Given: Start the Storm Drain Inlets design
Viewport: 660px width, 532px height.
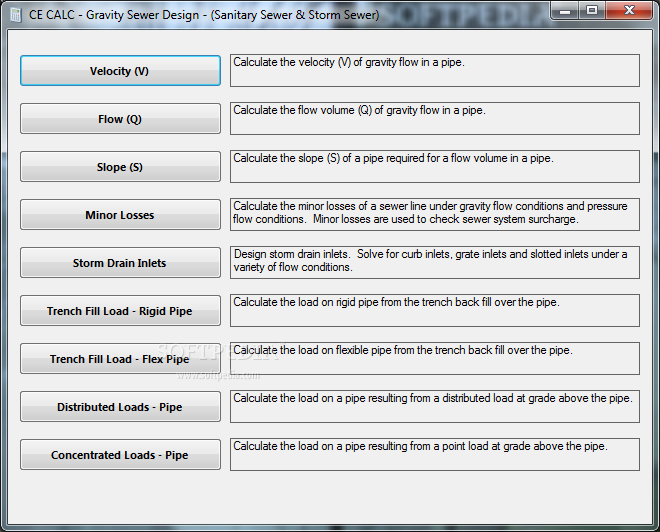Looking at the screenshot, I should coord(120,263).
